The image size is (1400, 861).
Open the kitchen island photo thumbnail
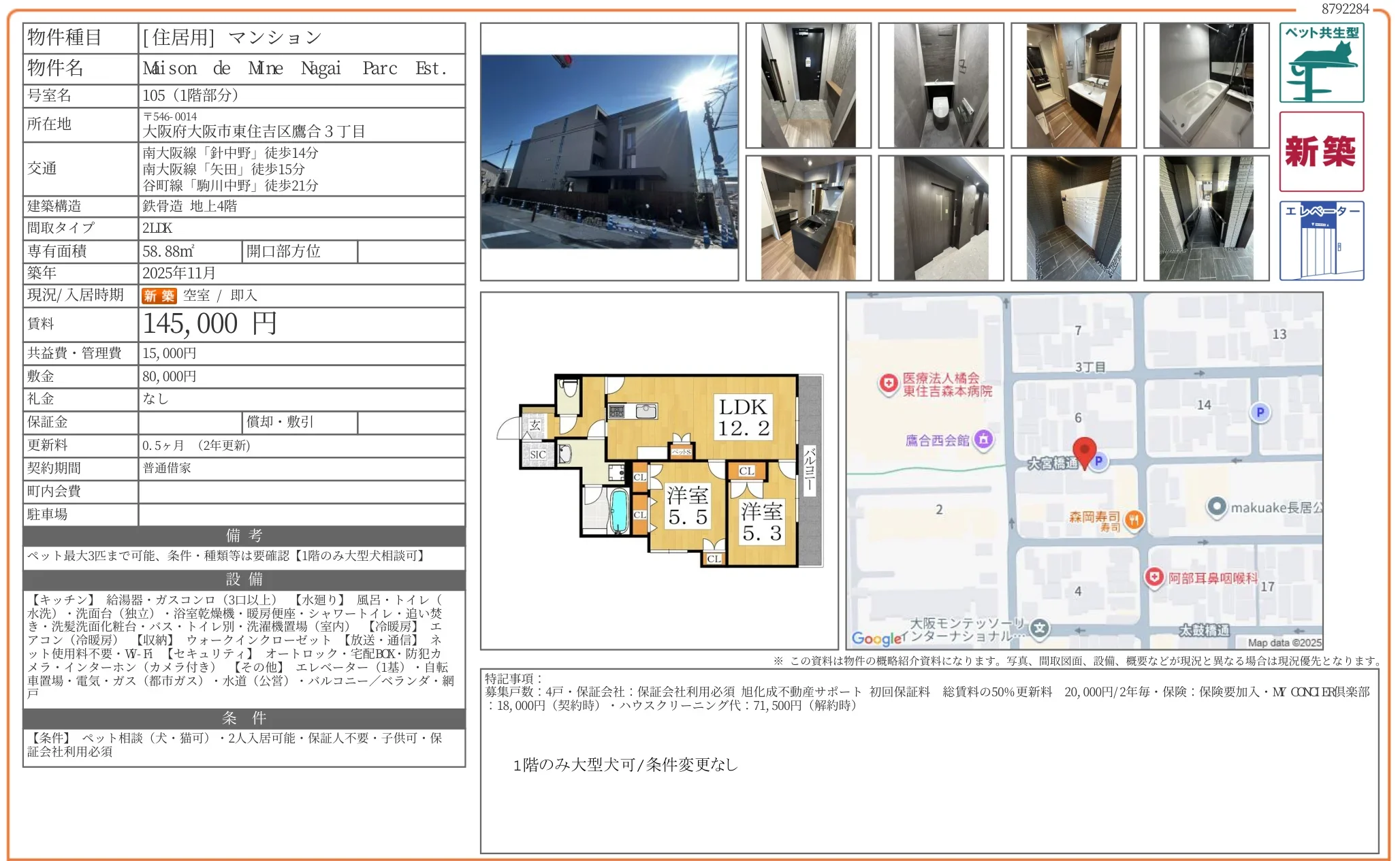click(808, 218)
